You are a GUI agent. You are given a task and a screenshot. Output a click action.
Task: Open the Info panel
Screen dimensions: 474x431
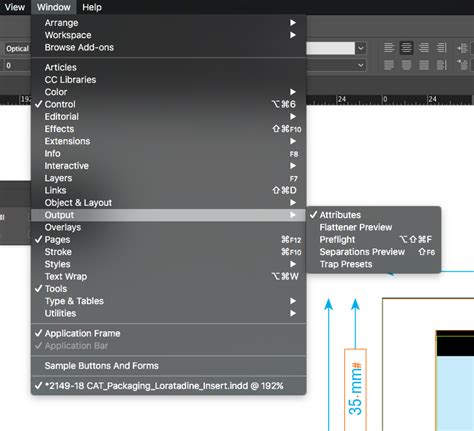pyautogui.click(x=169, y=153)
